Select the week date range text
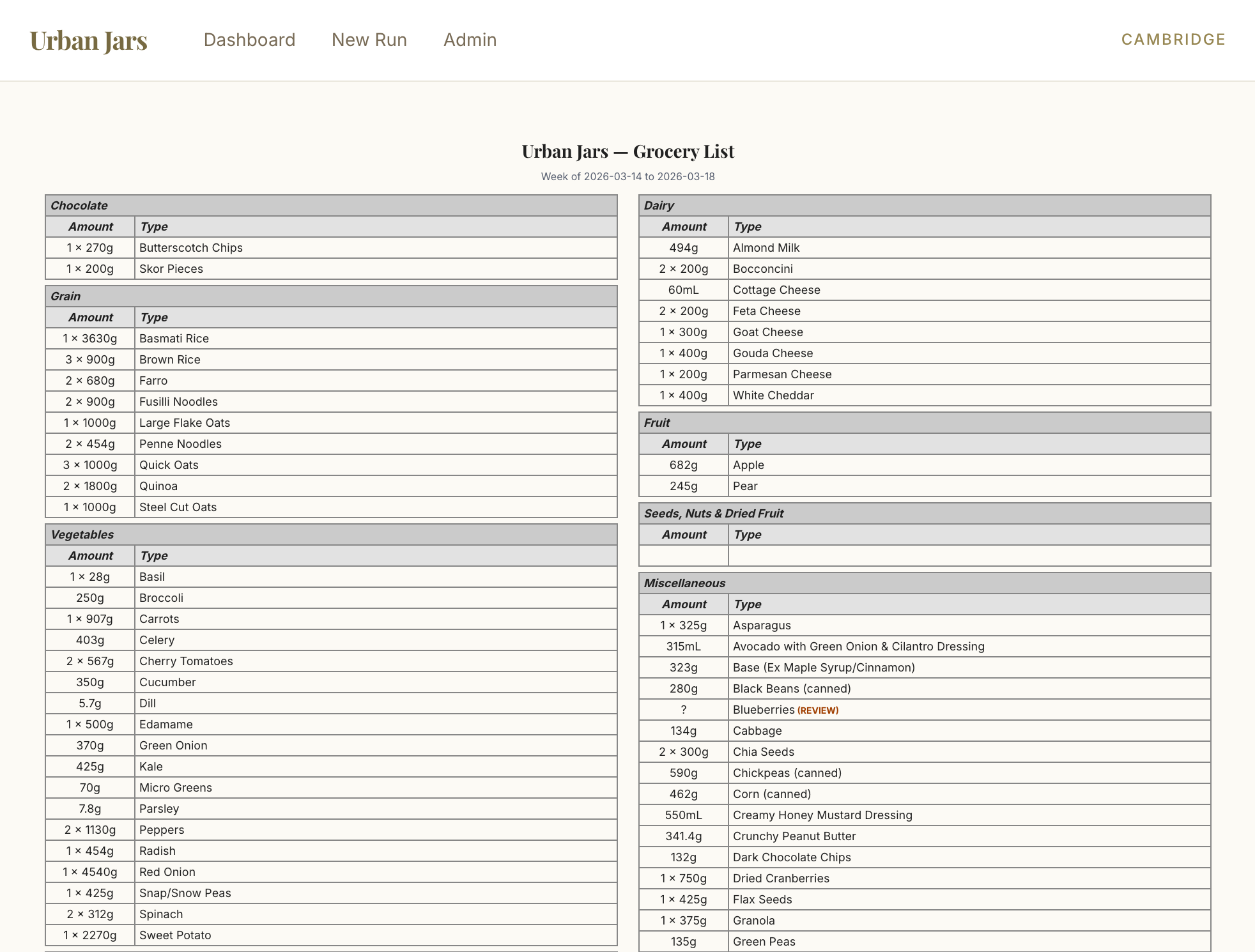1255x952 pixels. coord(627,176)
